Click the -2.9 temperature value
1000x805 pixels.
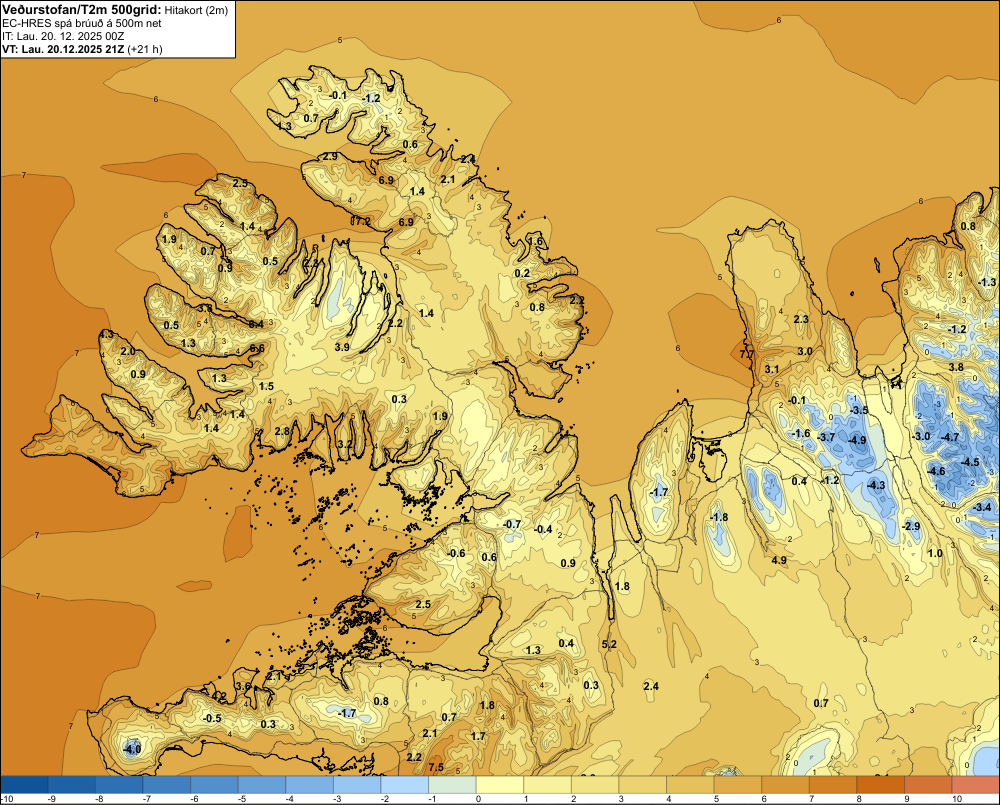click(x=911, y=526)
